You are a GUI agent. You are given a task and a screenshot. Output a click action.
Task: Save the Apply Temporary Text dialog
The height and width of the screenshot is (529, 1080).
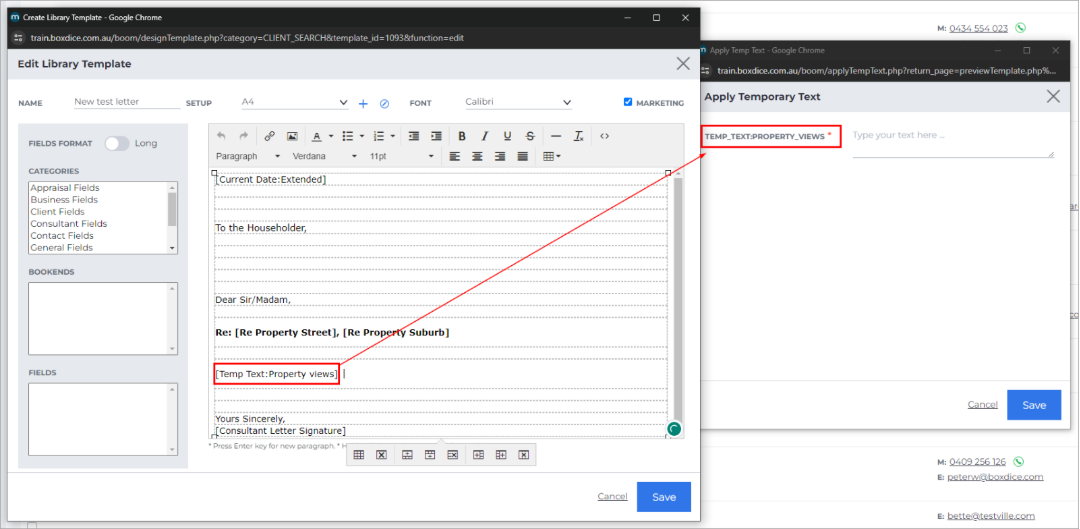tap(1034, 405)
